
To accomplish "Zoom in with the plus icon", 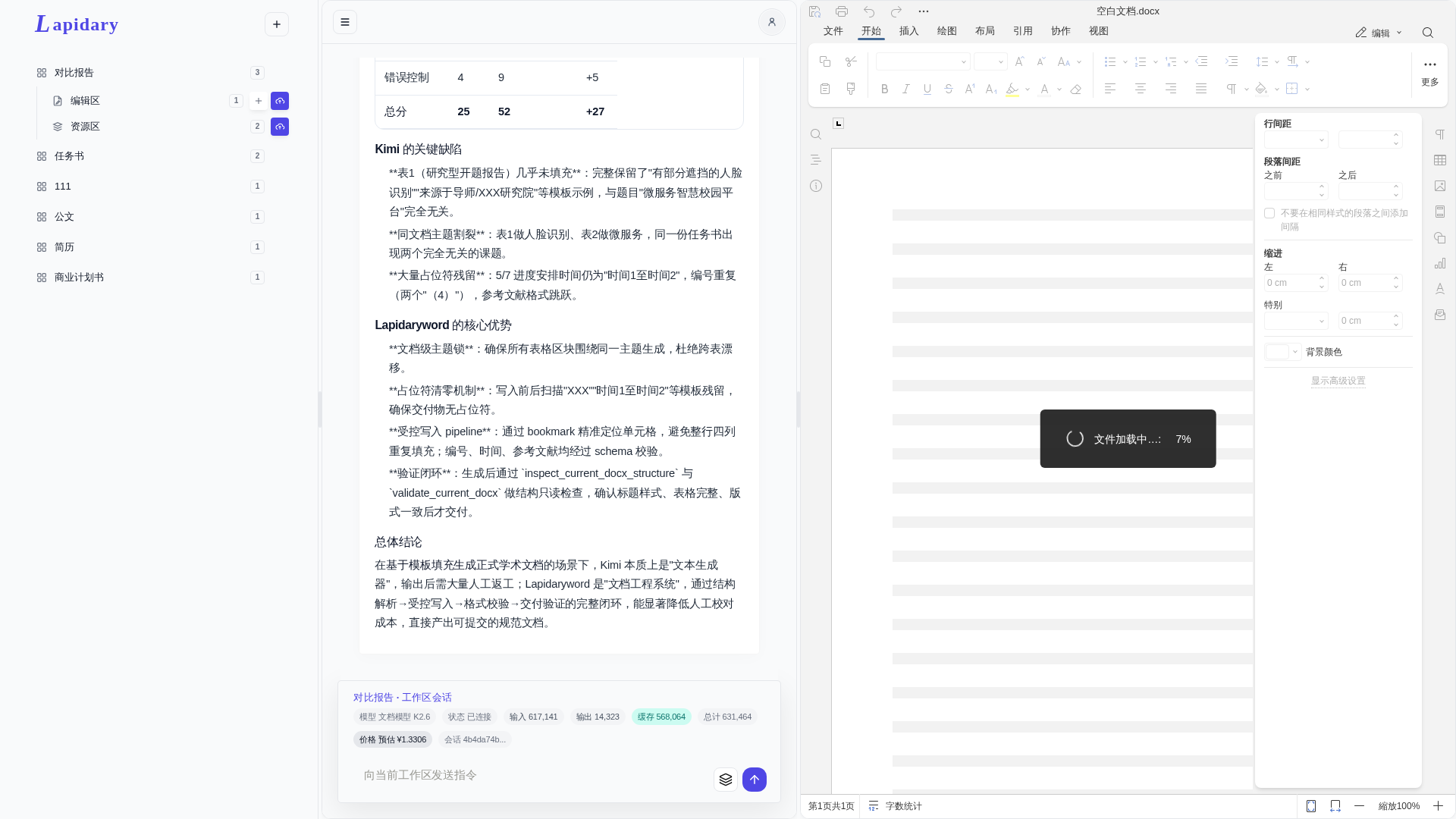I will [1438, 806].
